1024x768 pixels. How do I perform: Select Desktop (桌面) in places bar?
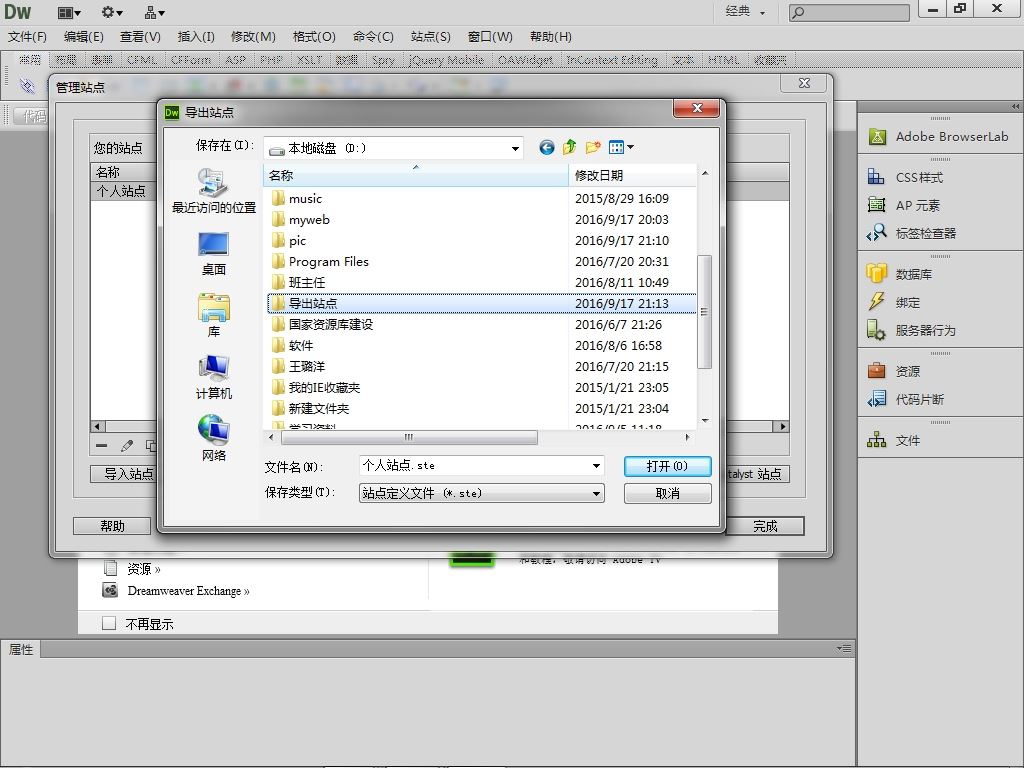tap(214, 255)
